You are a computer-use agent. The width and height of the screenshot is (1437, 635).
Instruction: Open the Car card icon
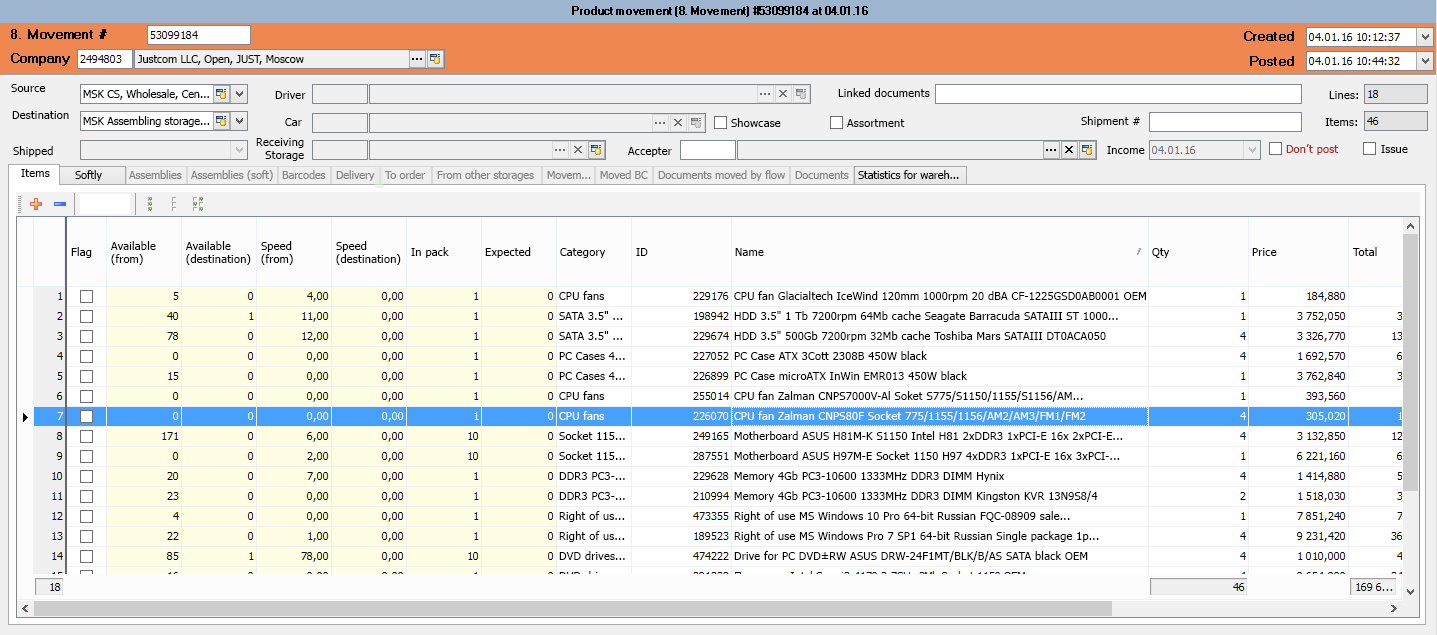[x=697, y=122]
